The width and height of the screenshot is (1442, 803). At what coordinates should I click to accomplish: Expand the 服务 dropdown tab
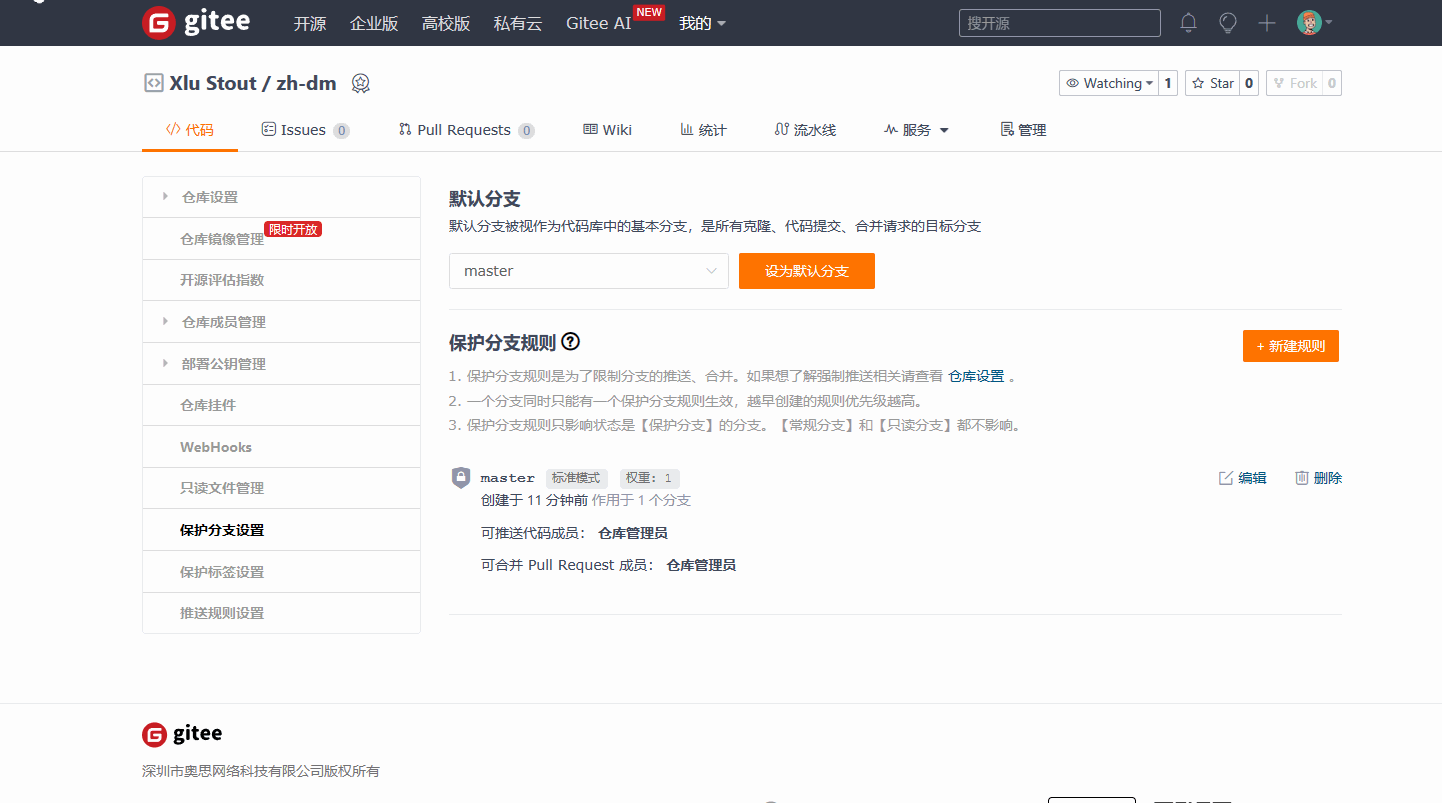click(x=916, y=130)
